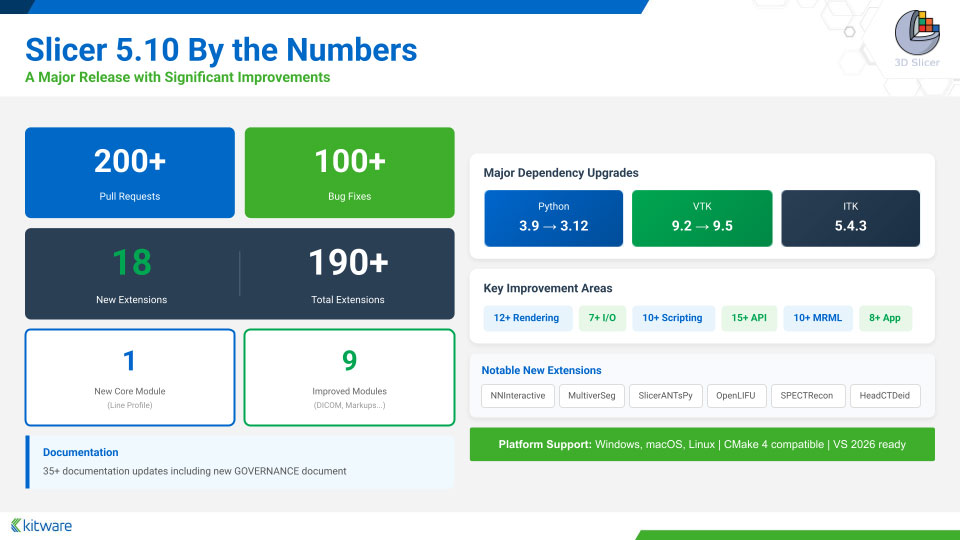The image size is (960, 540).
Task: Click the 190+ Total Extensions statistic
Action: (347, 273)
